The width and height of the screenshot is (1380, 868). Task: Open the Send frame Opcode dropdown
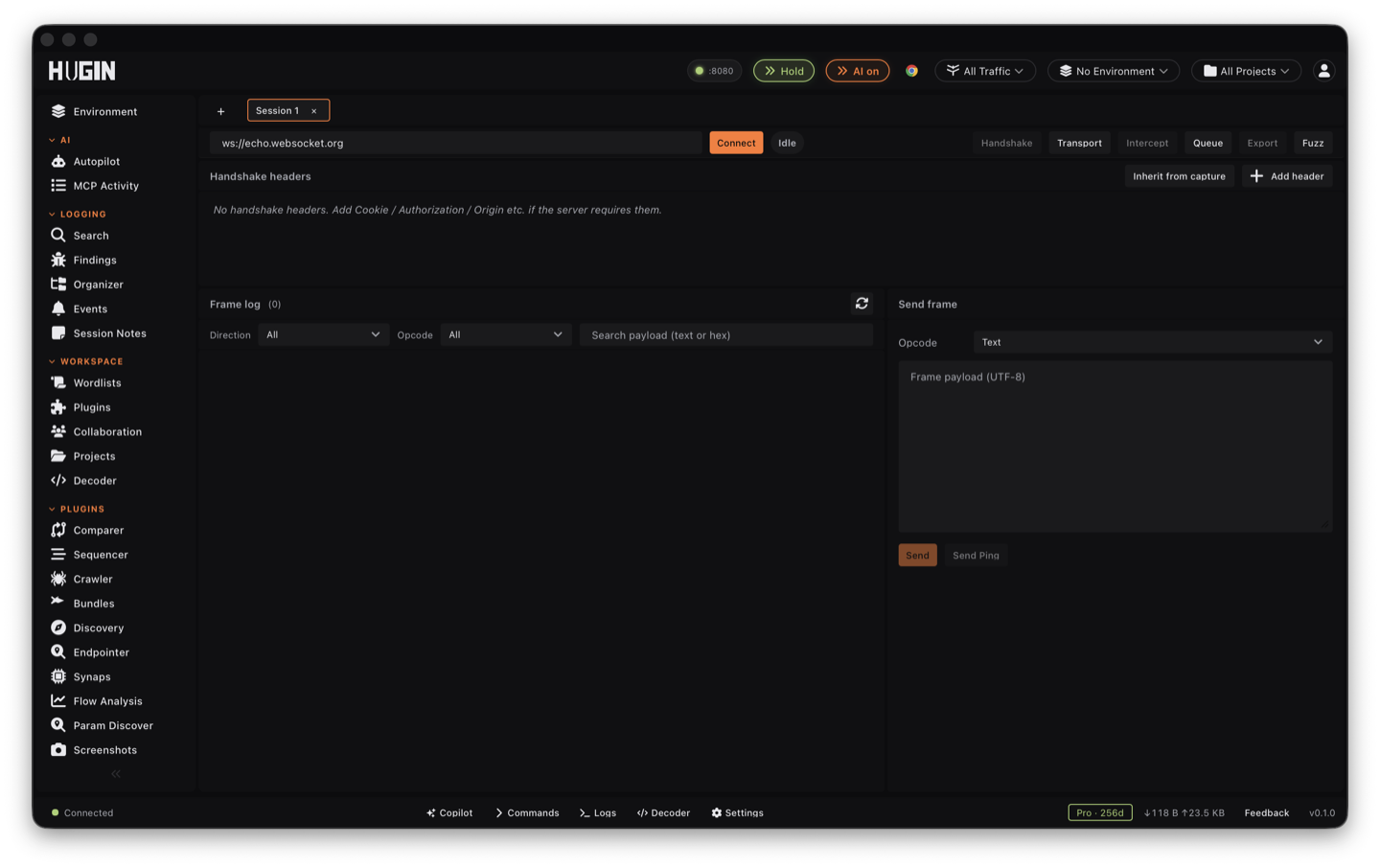(1153, 342)
